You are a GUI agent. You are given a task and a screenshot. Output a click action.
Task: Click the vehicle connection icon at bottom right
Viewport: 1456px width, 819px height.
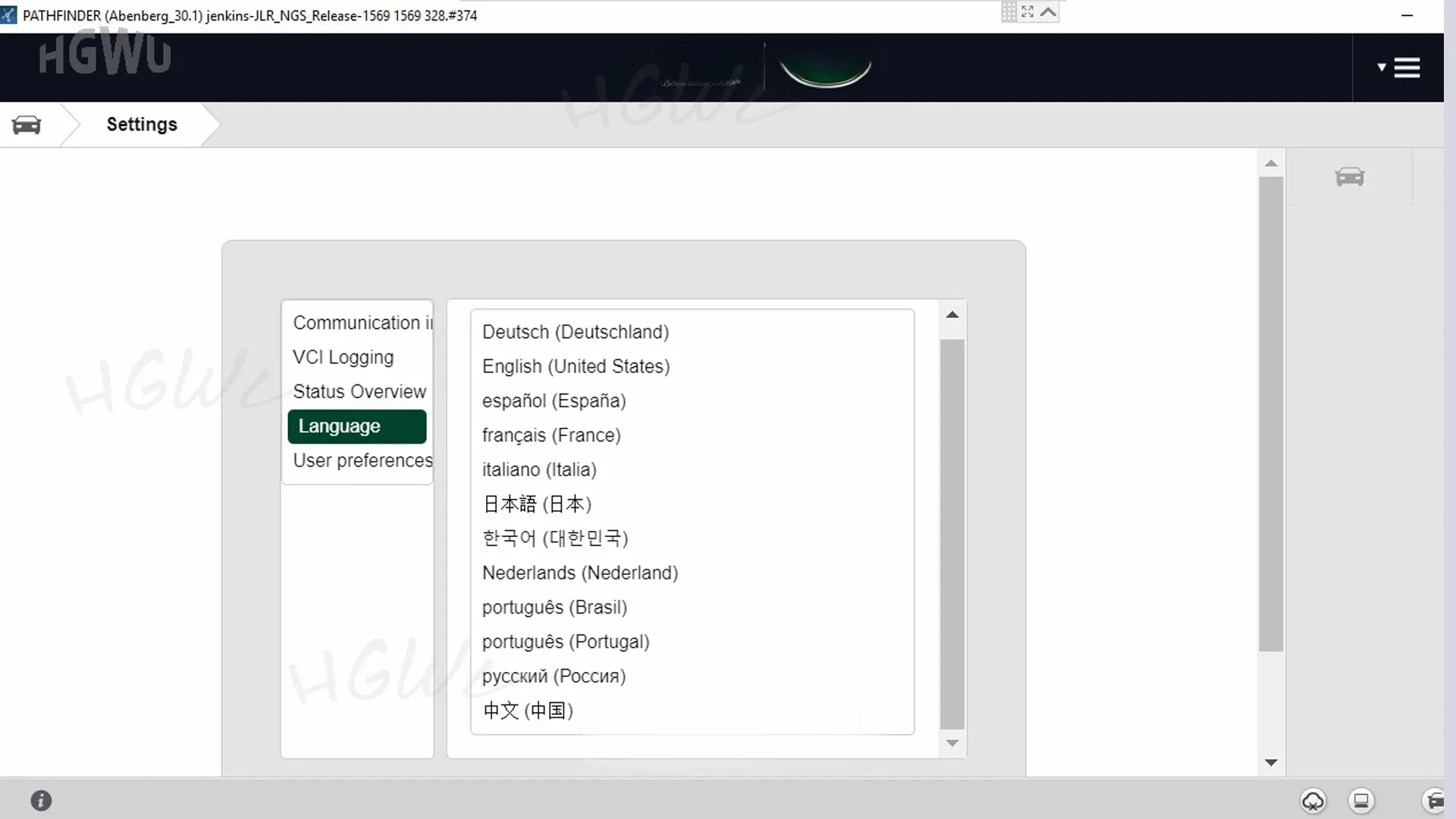coord(1434,801)
